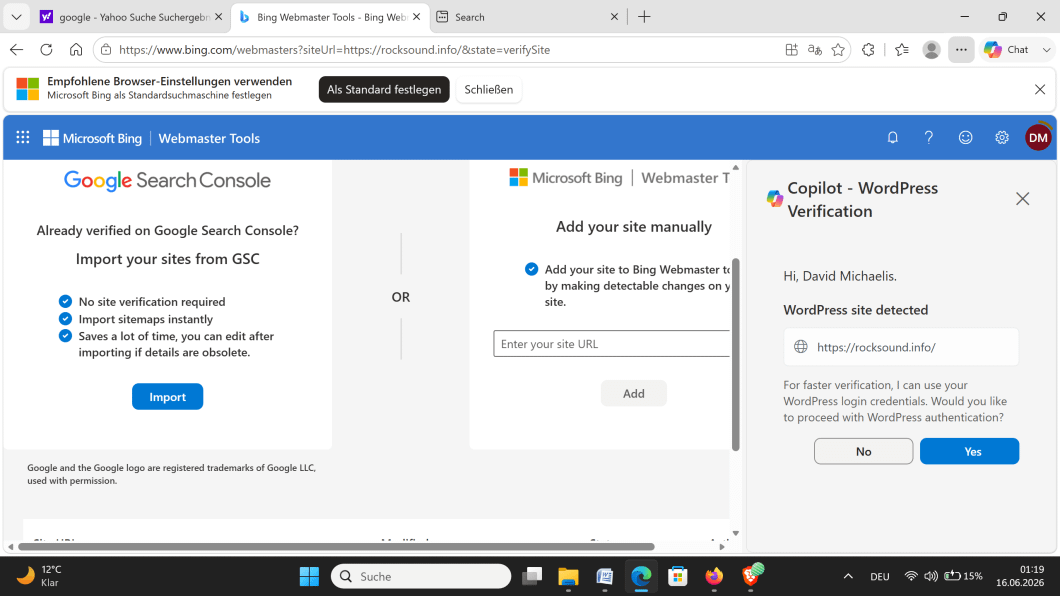
Task: Open the Webmaster Tools help icon
Action: [929, 138]
